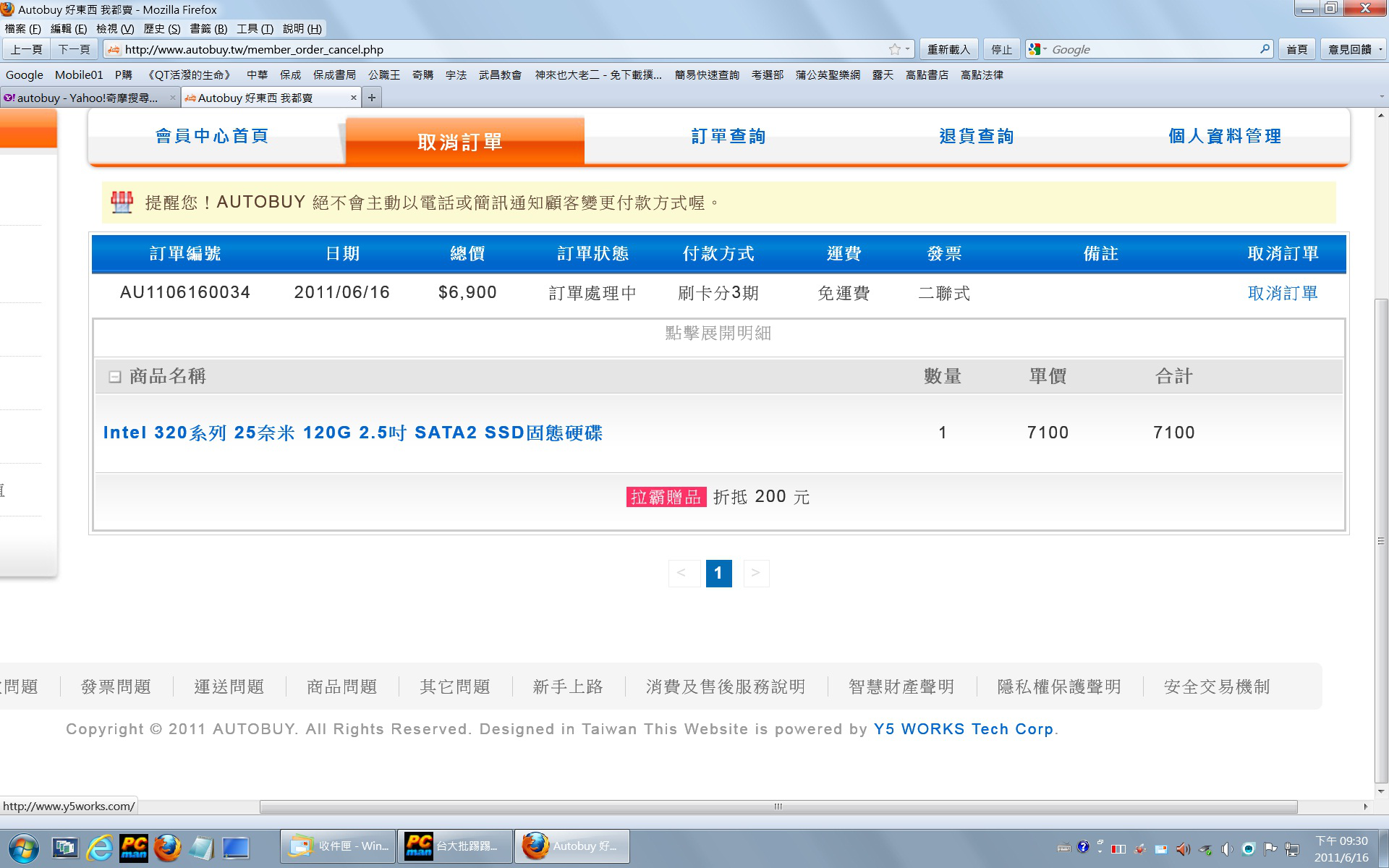Click the vertical scrollbar thumb
This screenshot has width=1389, height=868.
(x=1381, y=540)
